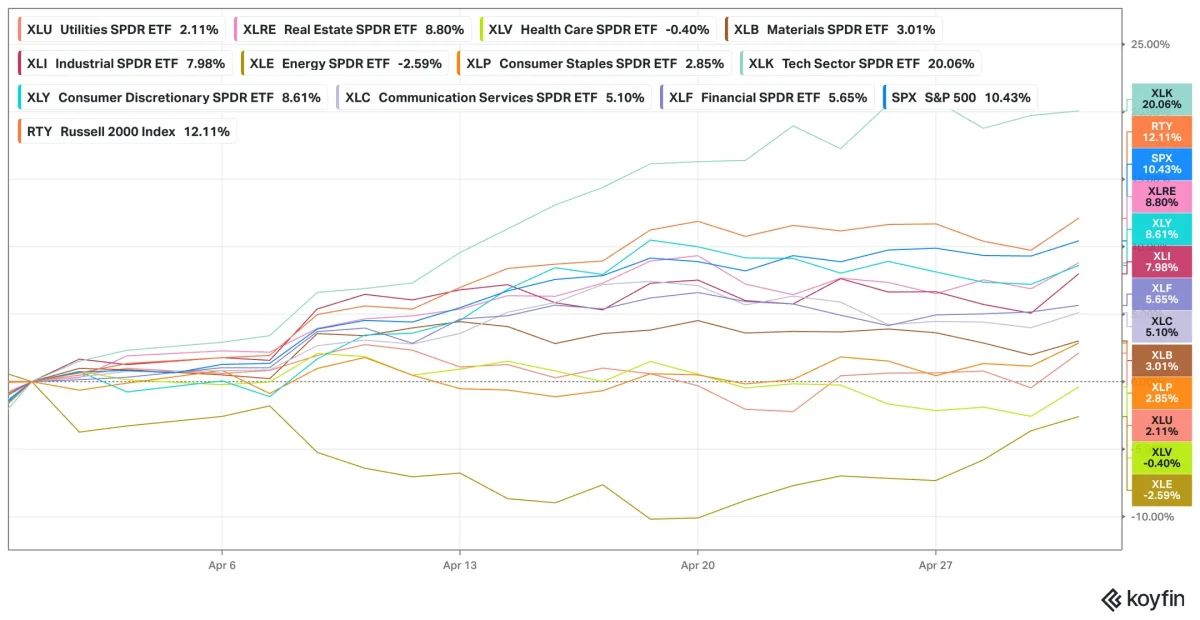
Task: Click XLP Consumer Staples SPDR ETF legend
Action: click(595, 63)
